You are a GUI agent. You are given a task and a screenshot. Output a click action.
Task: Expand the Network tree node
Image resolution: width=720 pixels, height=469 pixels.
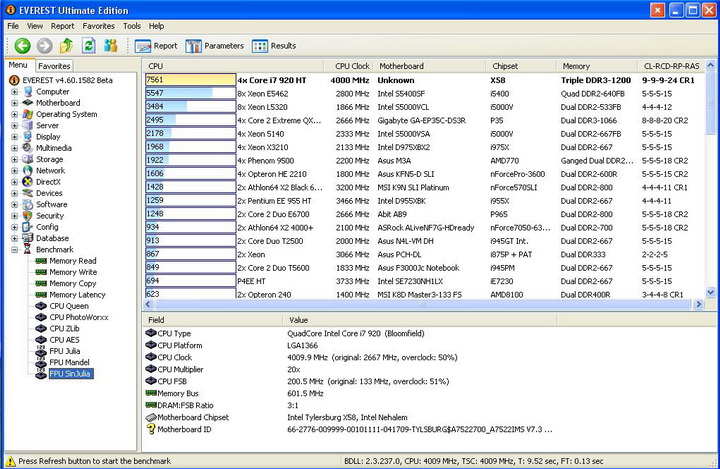[15, 170]
